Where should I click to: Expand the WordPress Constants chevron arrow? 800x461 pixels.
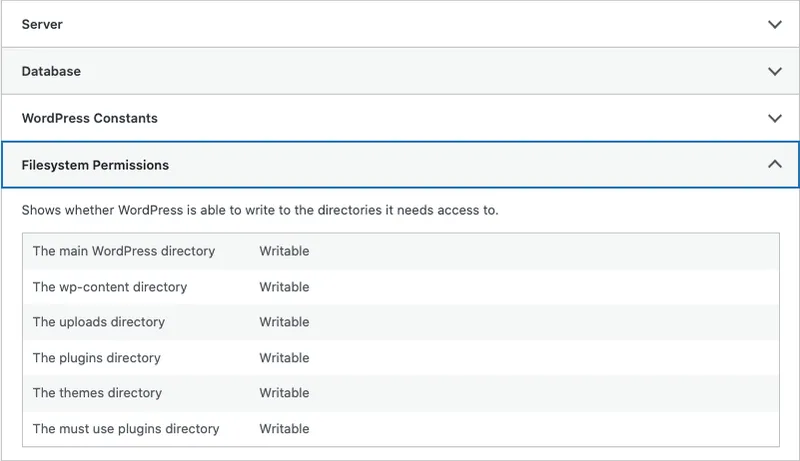[774, 118]
